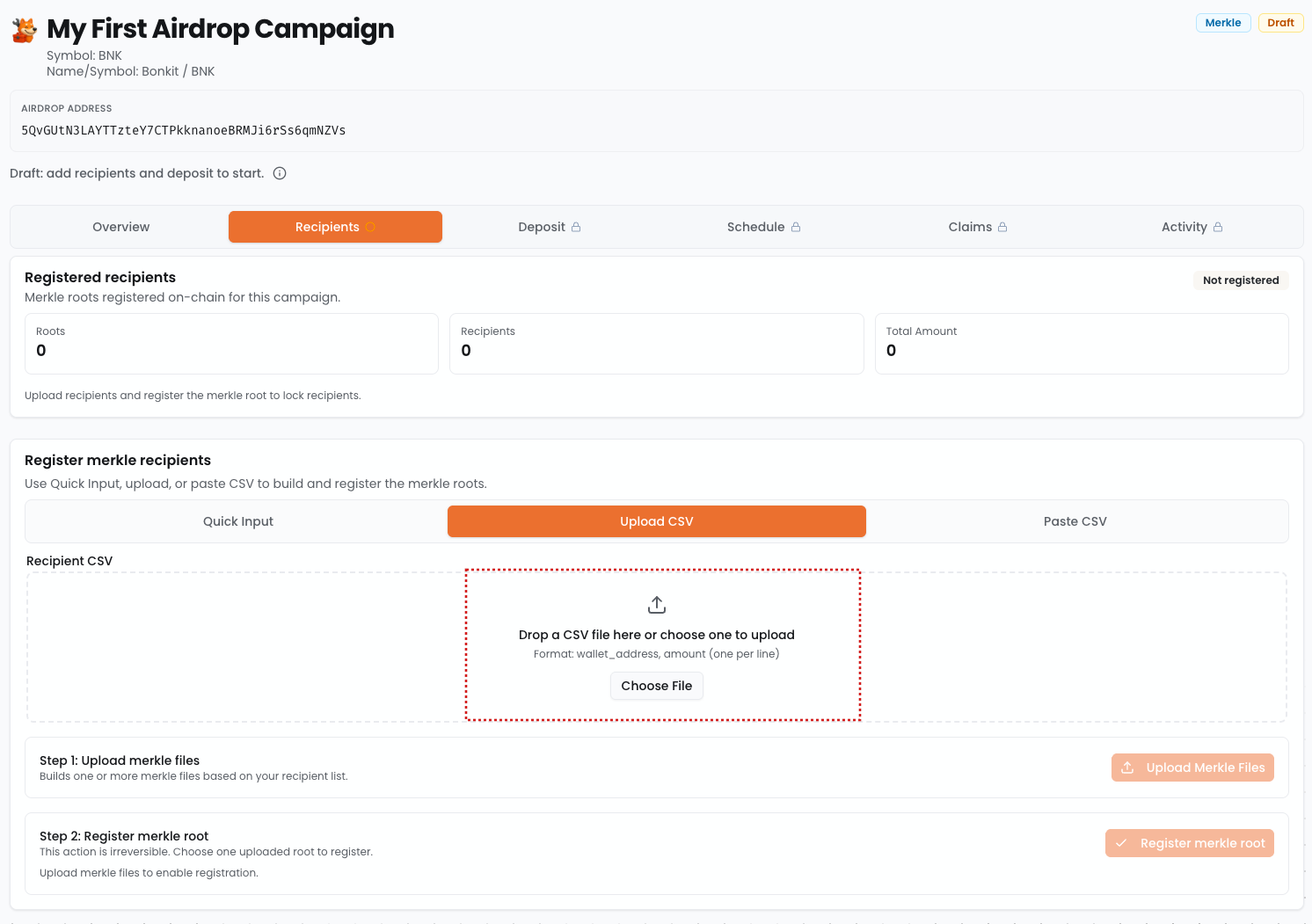Click the lock icon on Schedule tab
This screenshot has height=924, width=1312.
tap(796, 227)
